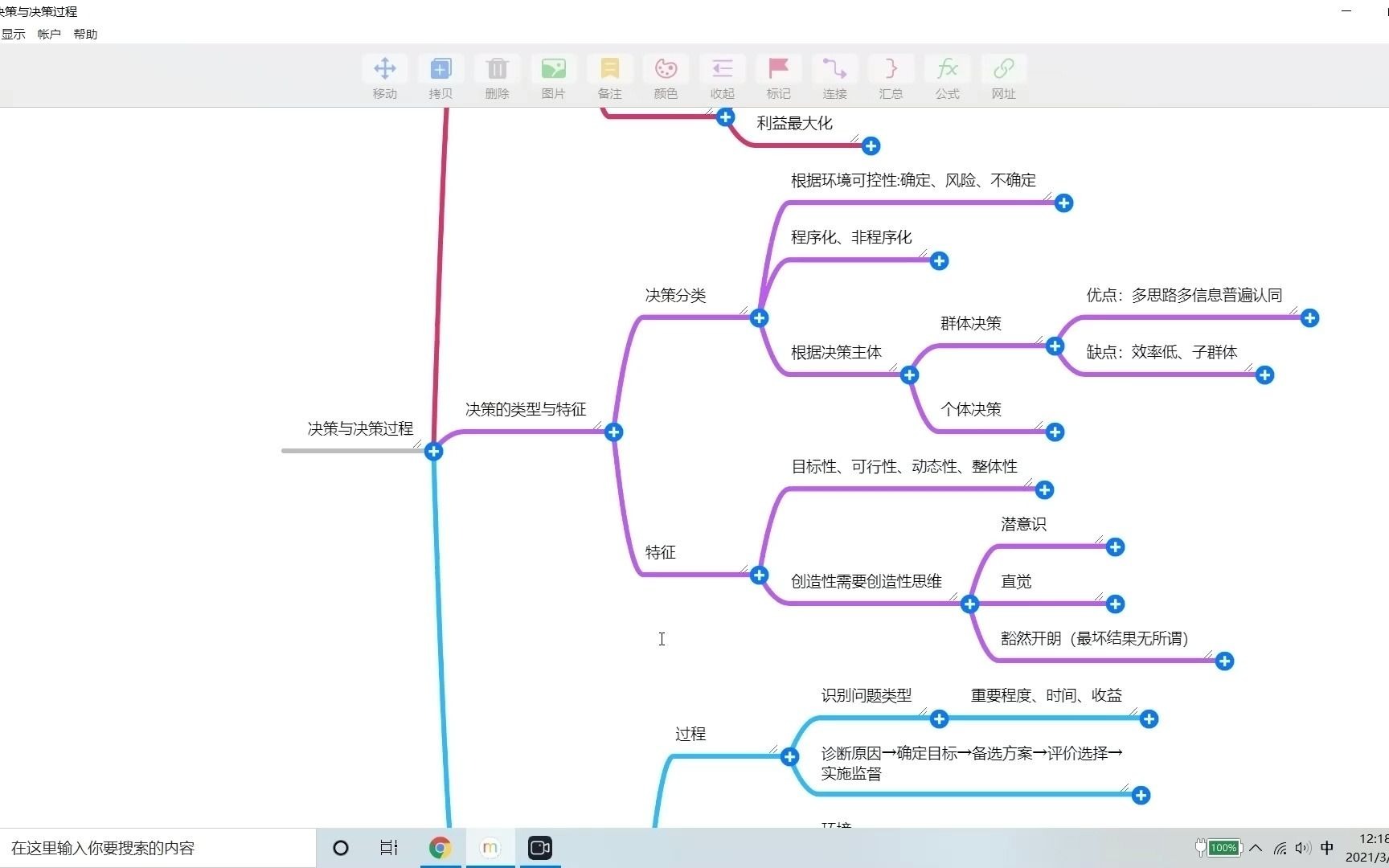Click plus node after 个体决策

pos(1055,432)
